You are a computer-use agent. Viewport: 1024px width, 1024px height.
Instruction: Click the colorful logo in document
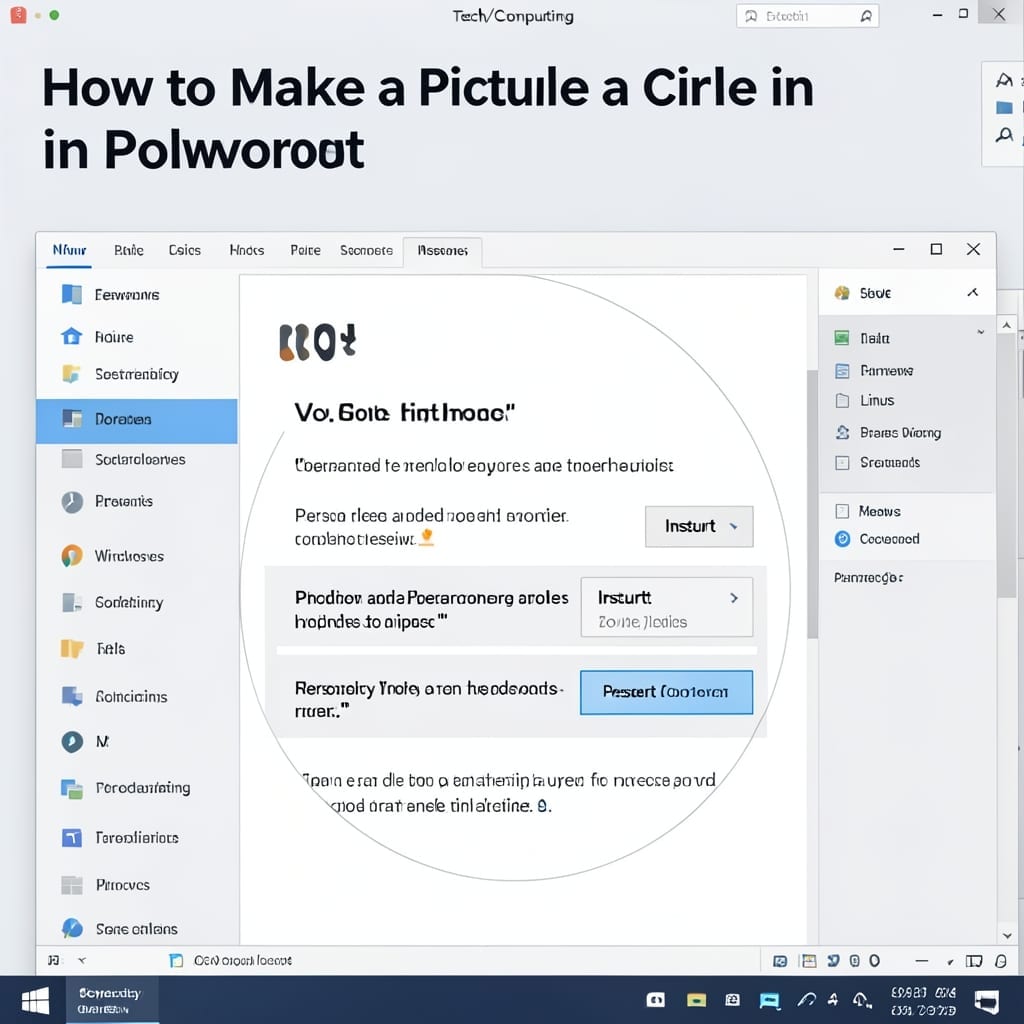[x=317, y=342]
